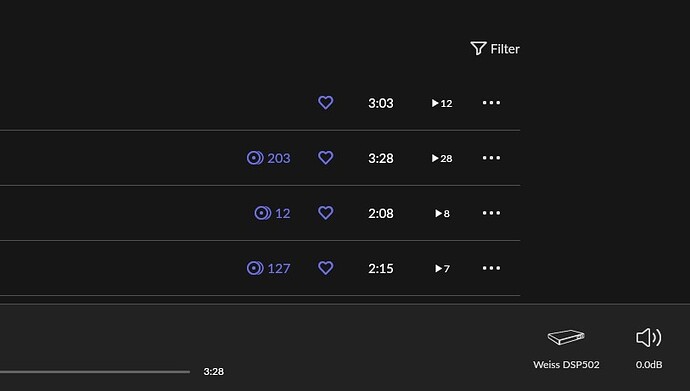
Task: Open three-dot menu for 2:08 track
Action: tap(491, 213)
